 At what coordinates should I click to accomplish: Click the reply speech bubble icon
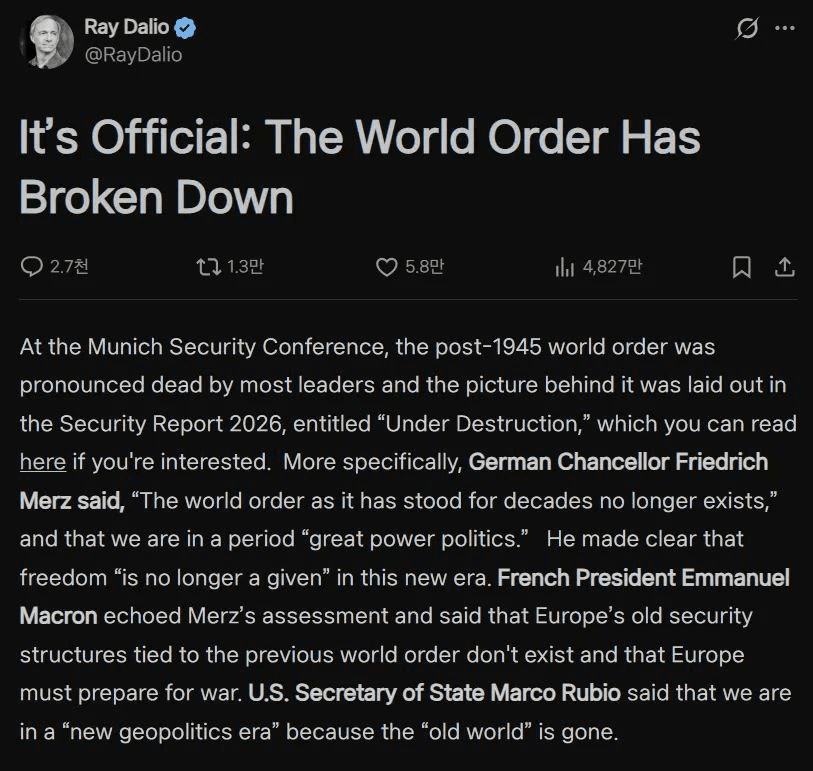pos(31,267)
